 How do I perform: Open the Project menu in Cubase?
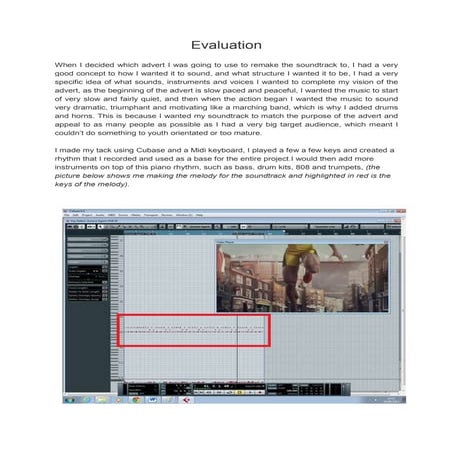pyautogui.click(x=87, y=215)
